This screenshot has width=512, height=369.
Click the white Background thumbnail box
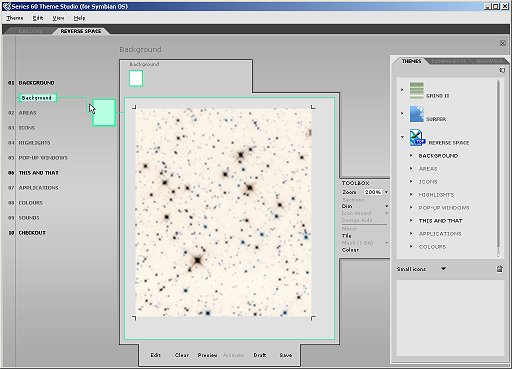[136, 78]
